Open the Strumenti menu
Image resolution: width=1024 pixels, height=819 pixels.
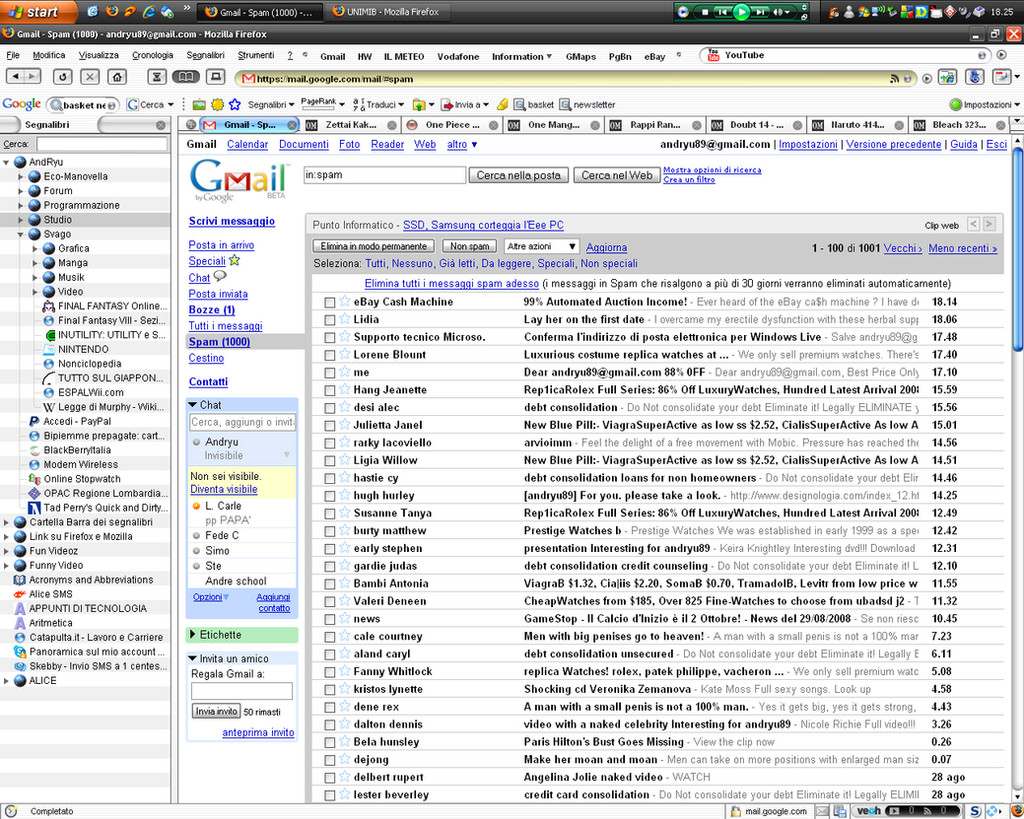pyautogui.click(x=256, y=56)
